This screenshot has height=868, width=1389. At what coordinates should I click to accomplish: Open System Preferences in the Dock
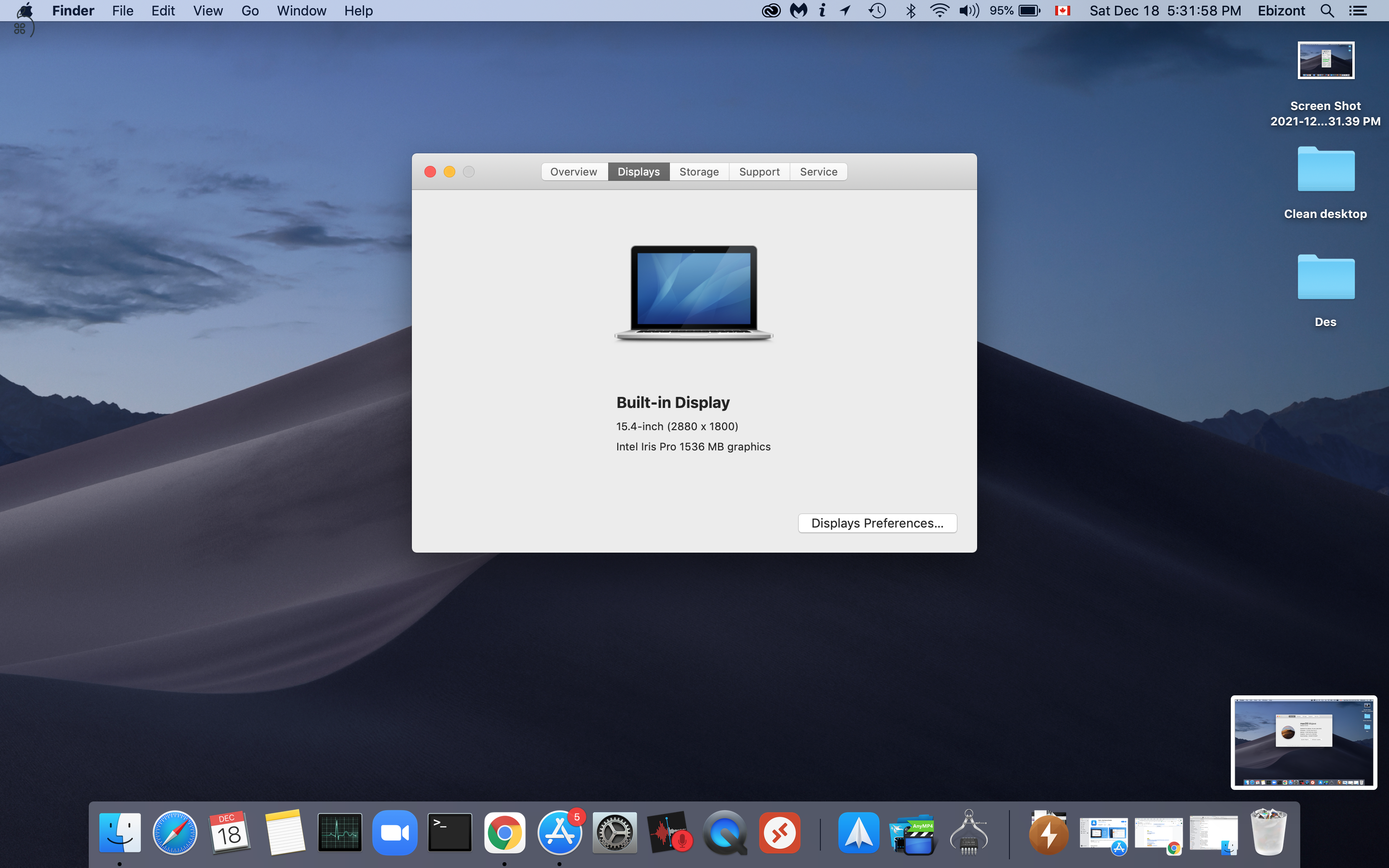click(x=615, y=832)
